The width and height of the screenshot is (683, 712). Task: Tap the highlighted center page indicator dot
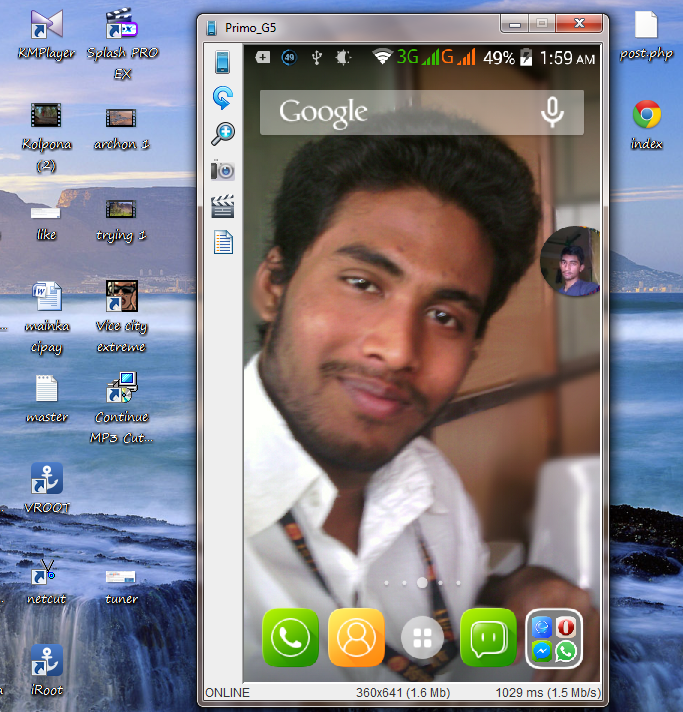422,583
